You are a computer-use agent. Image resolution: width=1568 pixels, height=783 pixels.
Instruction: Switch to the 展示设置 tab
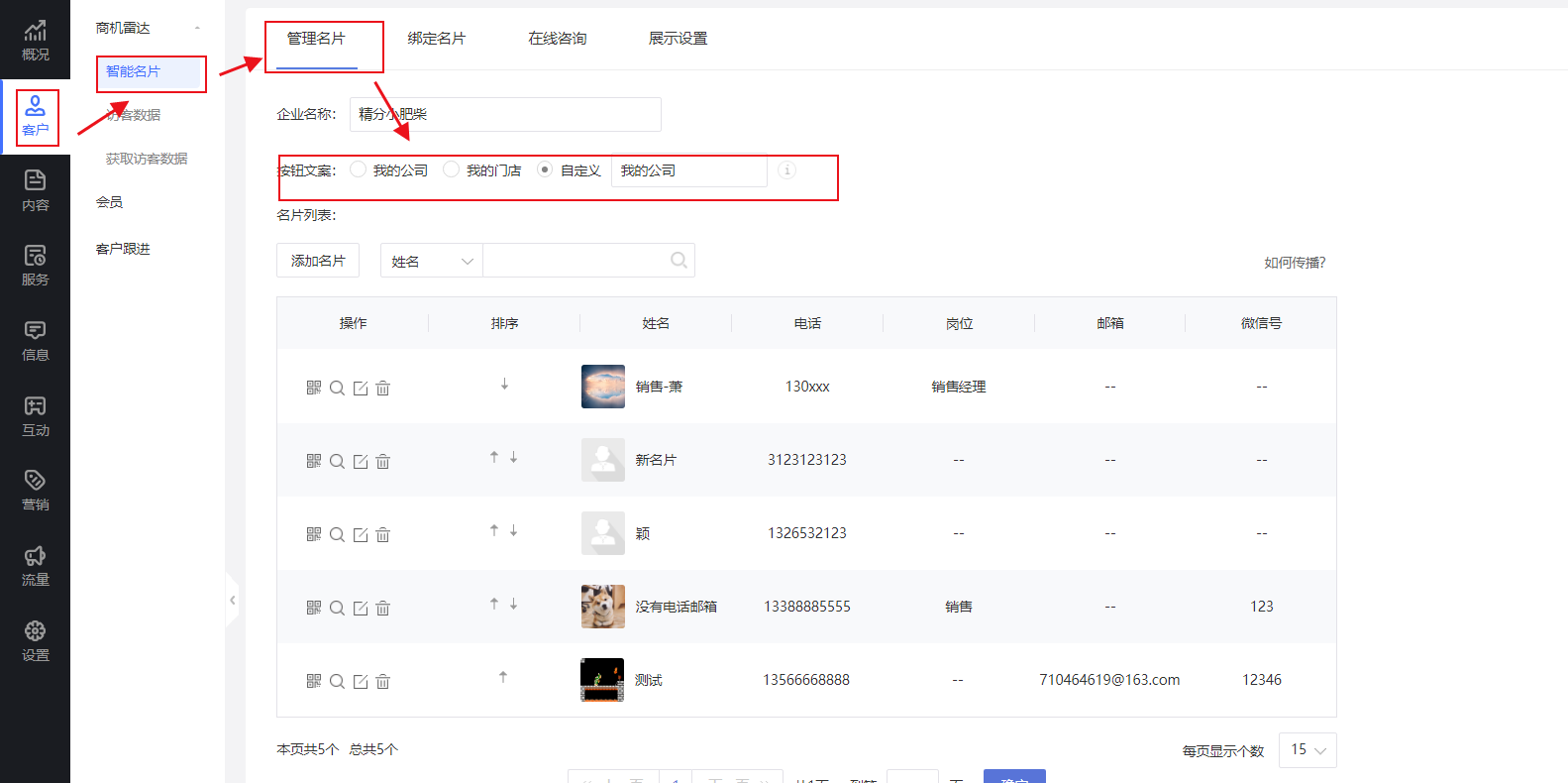(x=679, y=39)
